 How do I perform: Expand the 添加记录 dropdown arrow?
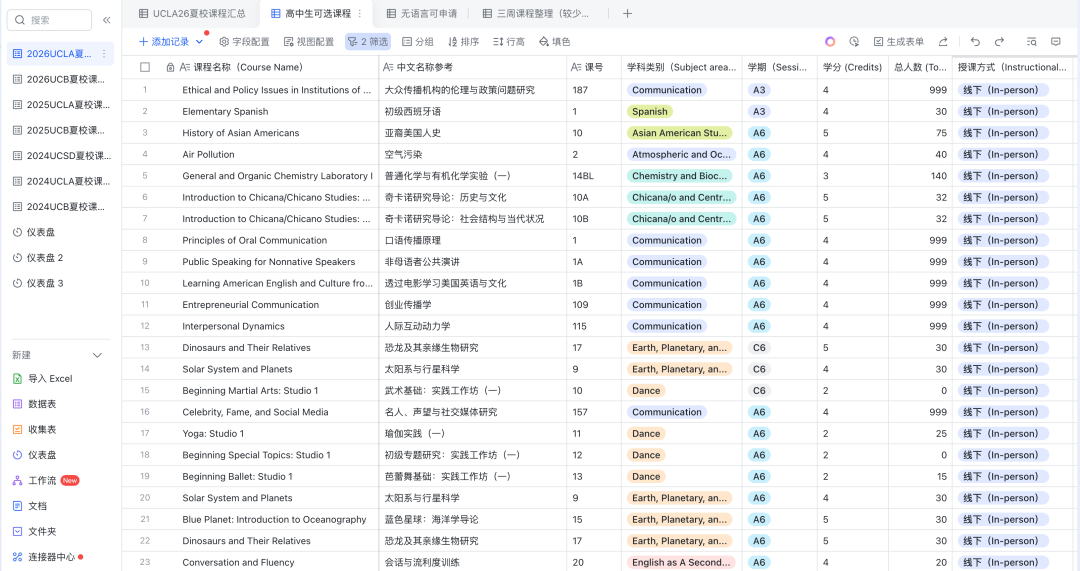pyautogui.click(x=199, y=42)
